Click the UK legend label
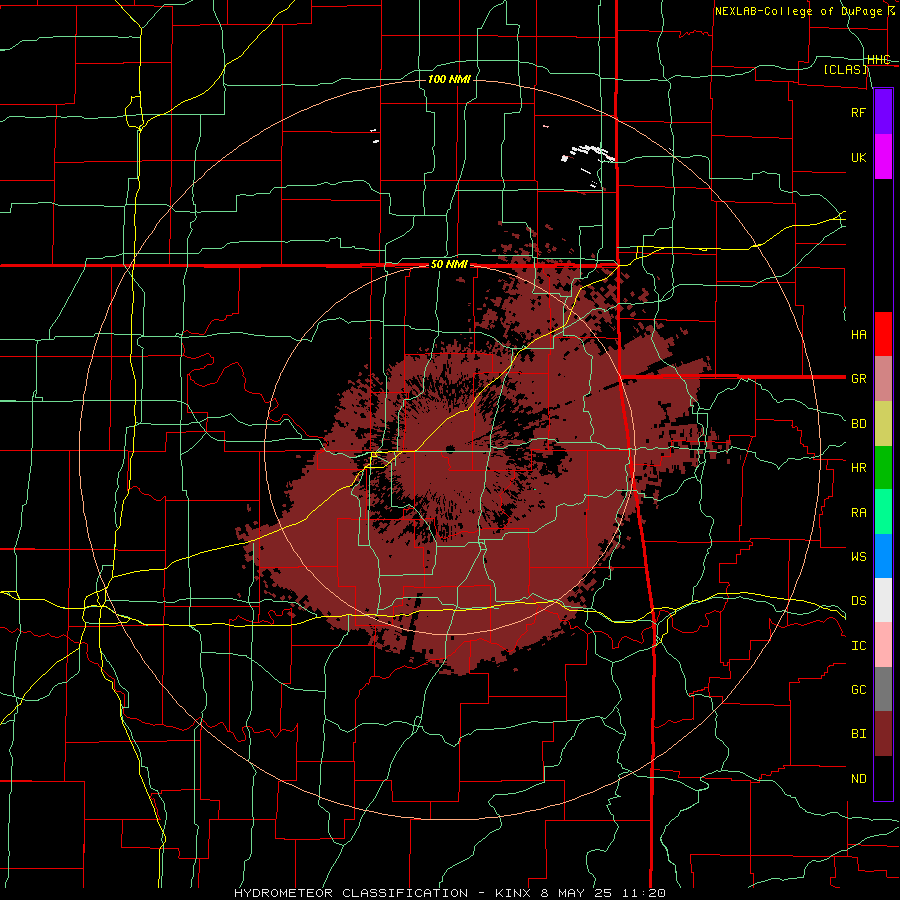900x900 pixels. point(858,157)
